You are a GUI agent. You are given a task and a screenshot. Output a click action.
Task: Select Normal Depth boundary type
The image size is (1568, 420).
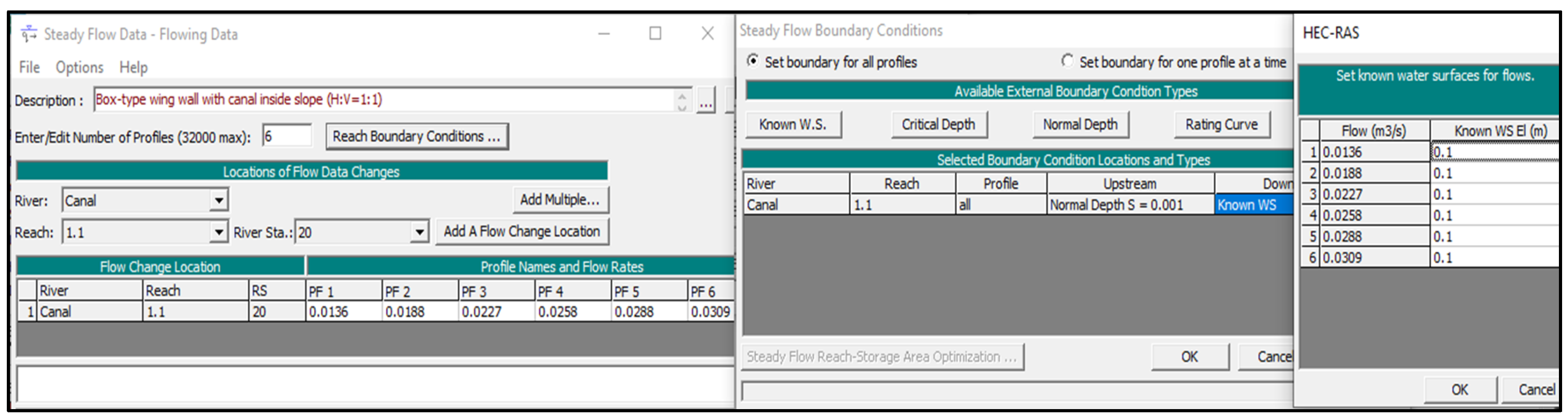click(x=1080, y=125)
